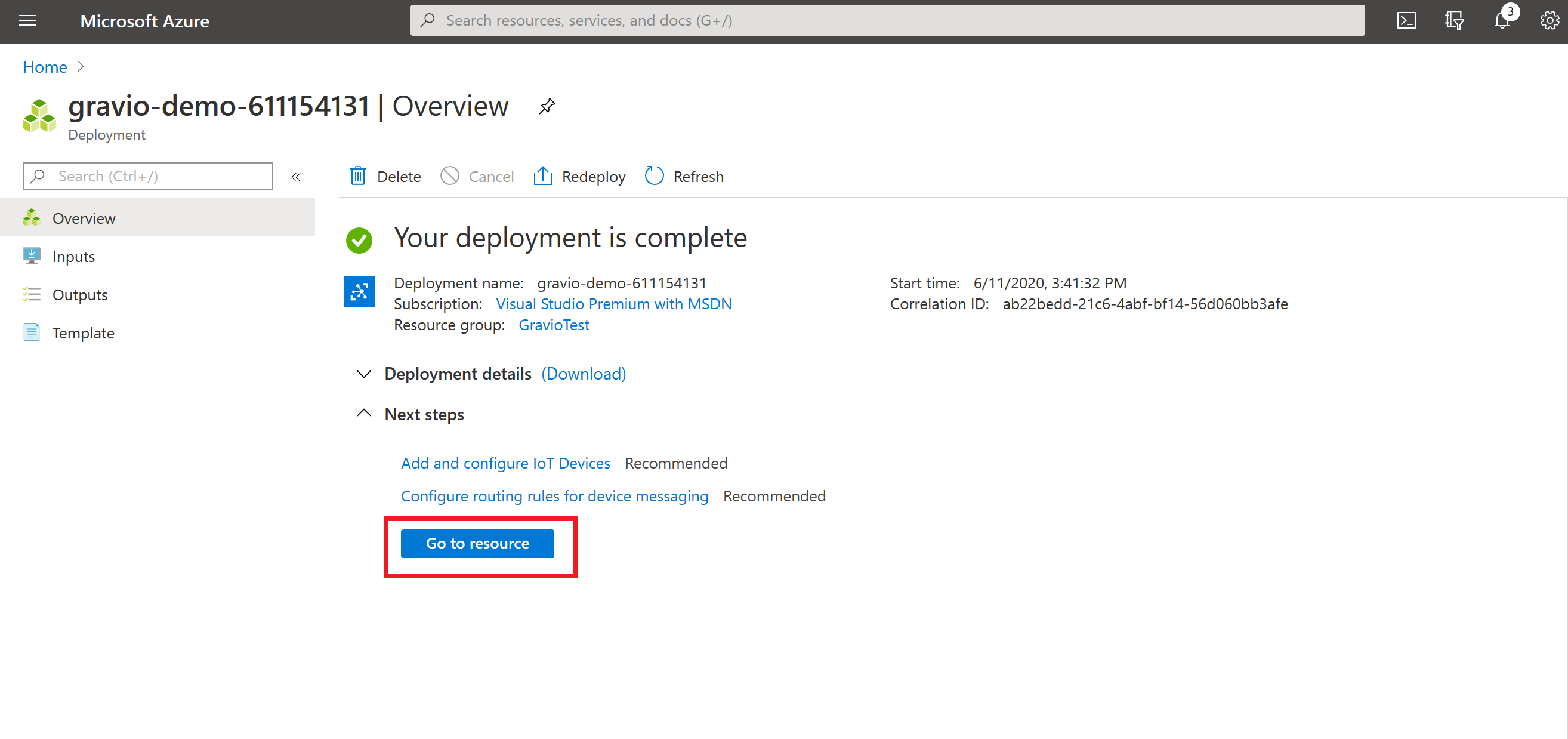Open the Azure portal hamburger menu

(27, 20)
